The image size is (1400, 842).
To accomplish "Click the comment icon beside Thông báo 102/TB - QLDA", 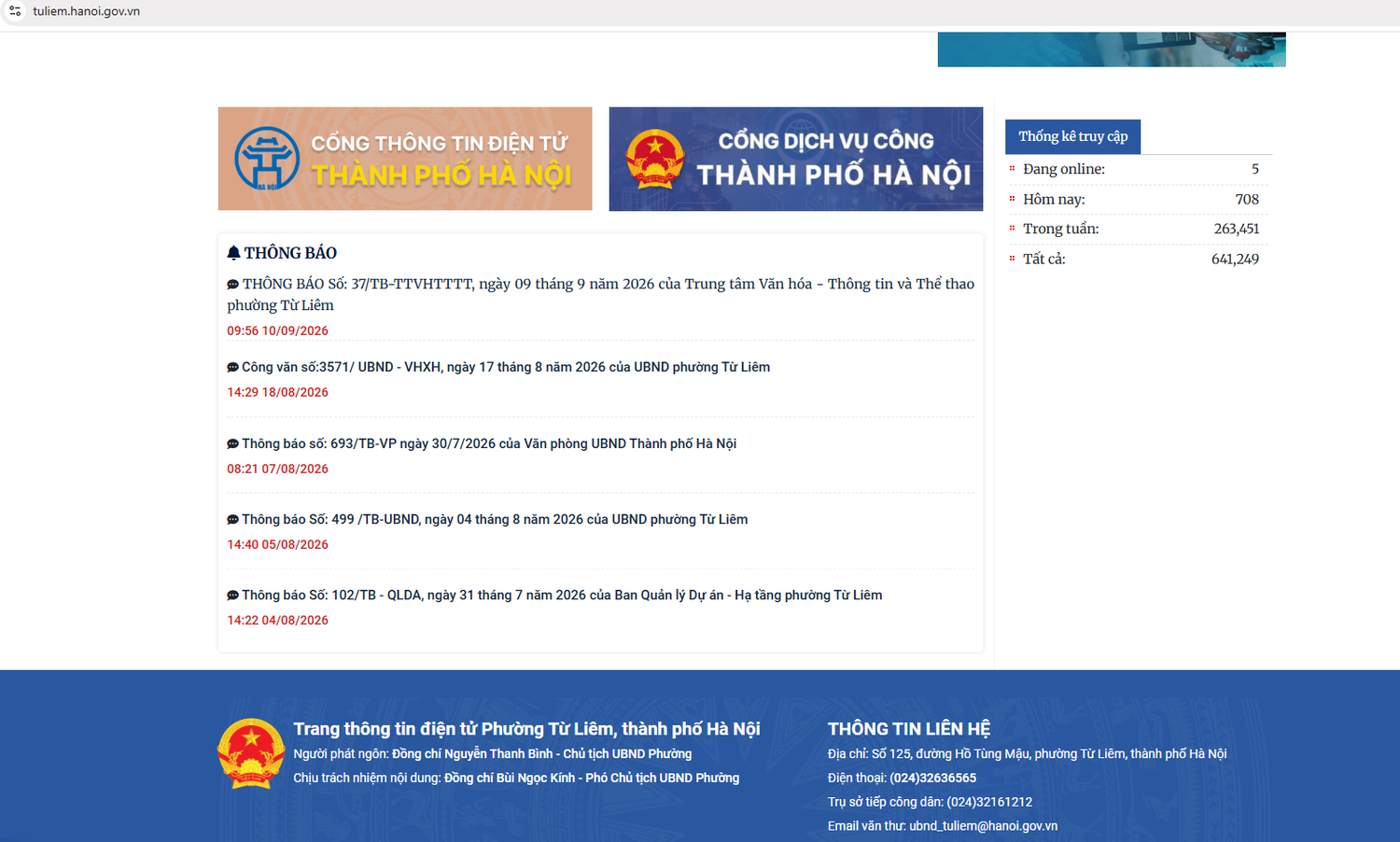I will tap(233, 596).
